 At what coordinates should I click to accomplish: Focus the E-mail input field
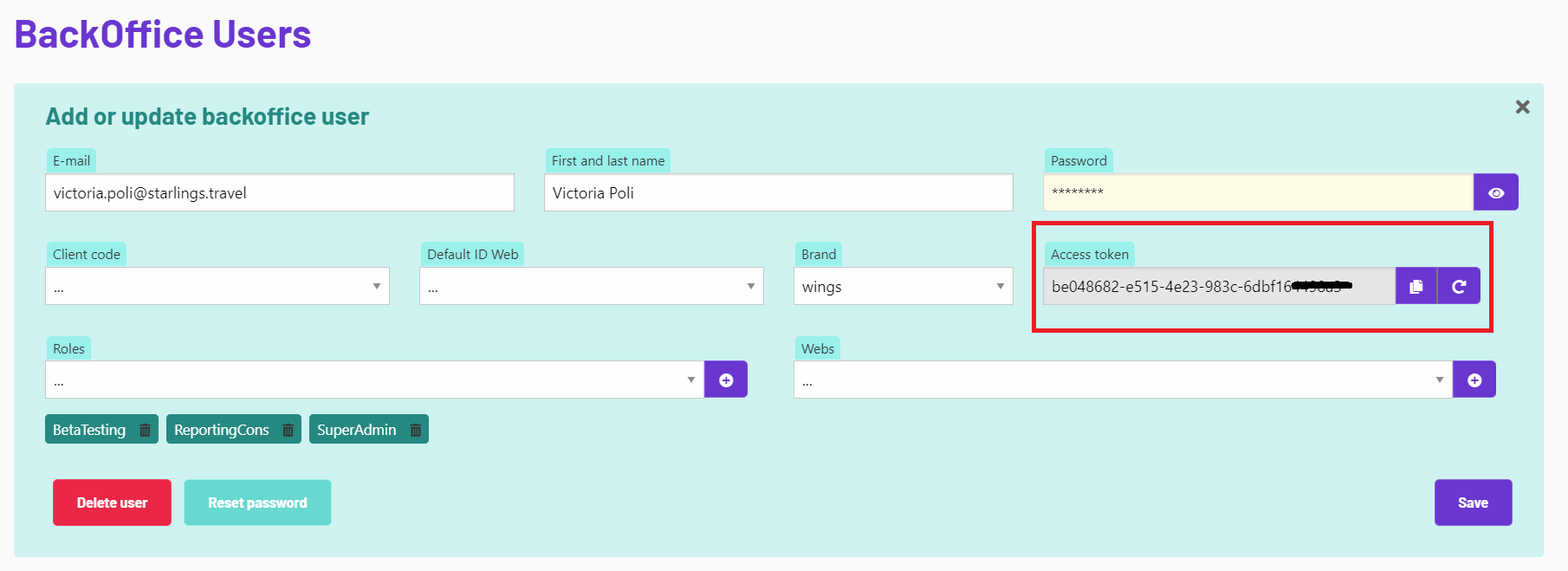pyautogui.click(x=280, y=192)
